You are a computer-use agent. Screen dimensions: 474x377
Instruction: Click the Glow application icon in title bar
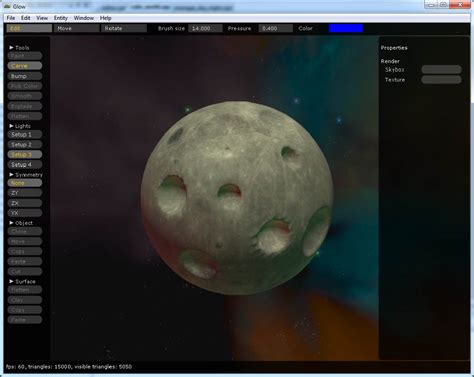pyautogui.click(x=7, y=6)
